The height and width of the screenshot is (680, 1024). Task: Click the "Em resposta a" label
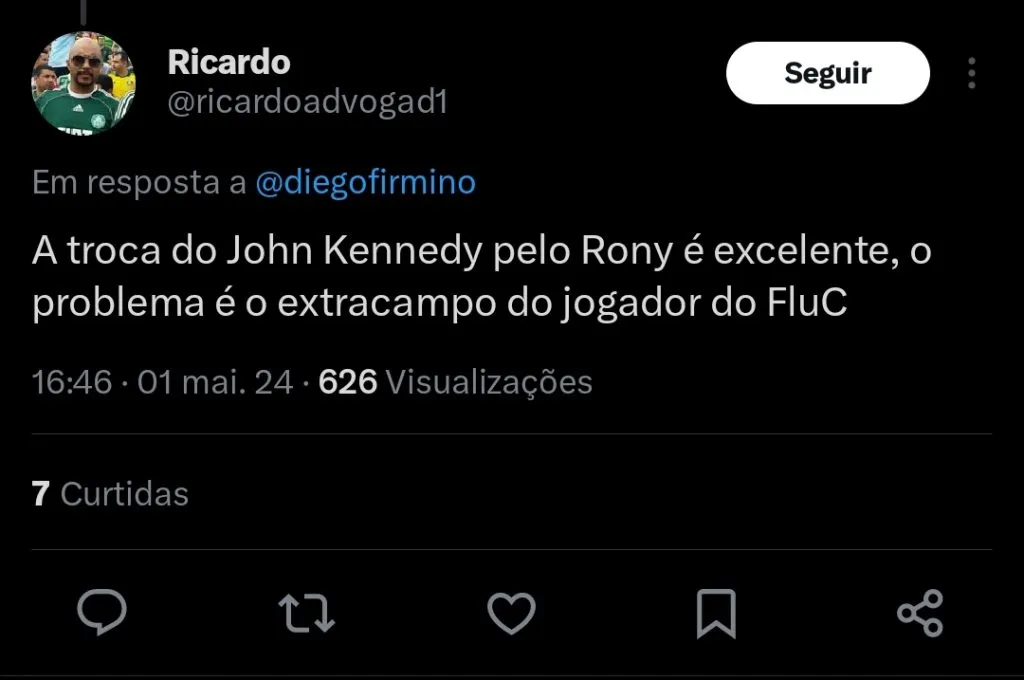pos(139,183)
